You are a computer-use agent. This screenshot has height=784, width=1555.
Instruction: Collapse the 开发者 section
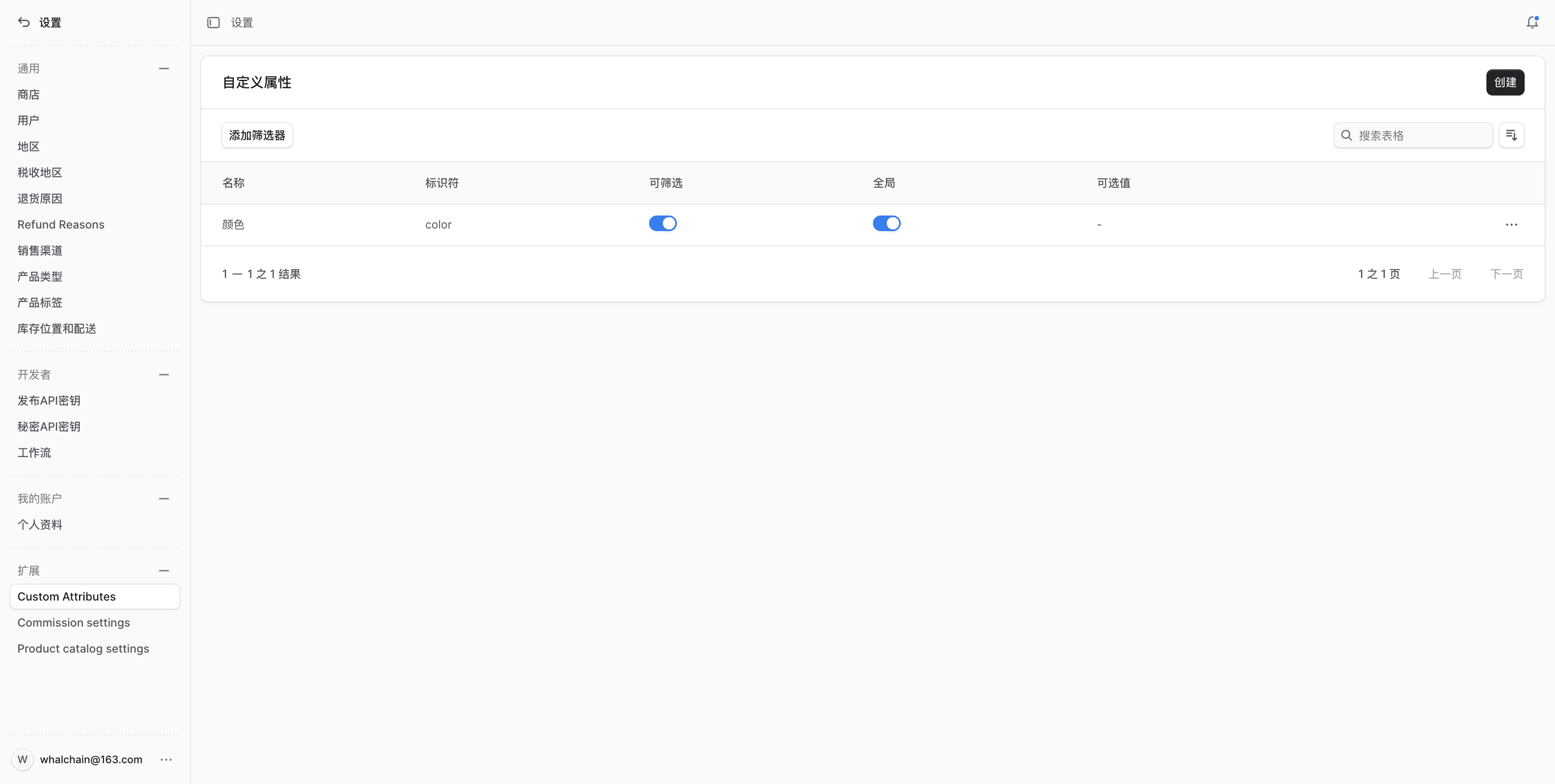[x=164, y=375]
